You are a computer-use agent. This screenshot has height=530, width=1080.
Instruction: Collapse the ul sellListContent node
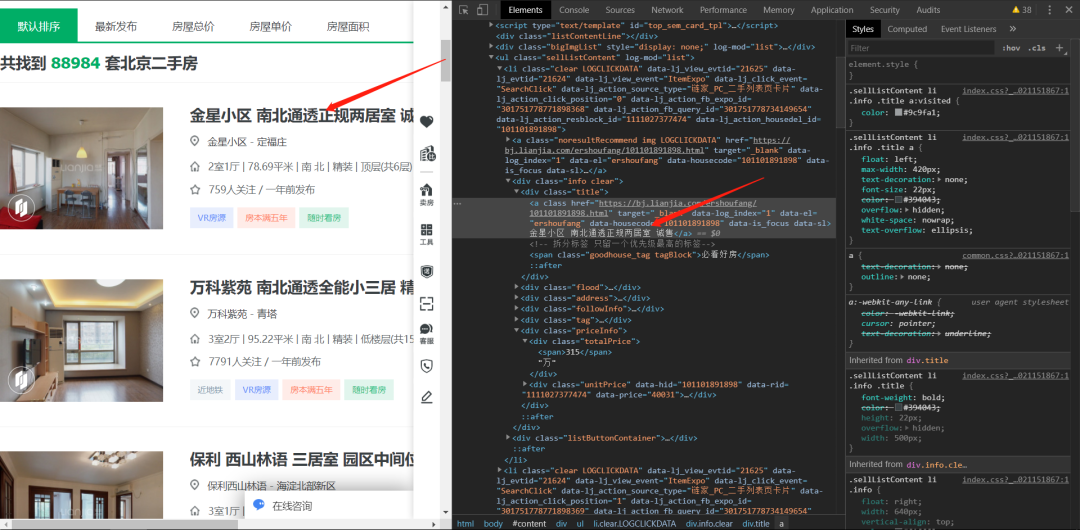(492, 58)
